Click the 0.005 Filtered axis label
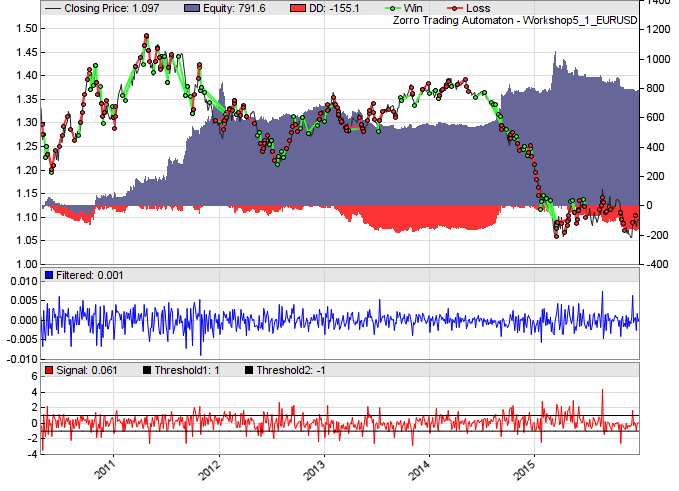 [x=24, y=300]
